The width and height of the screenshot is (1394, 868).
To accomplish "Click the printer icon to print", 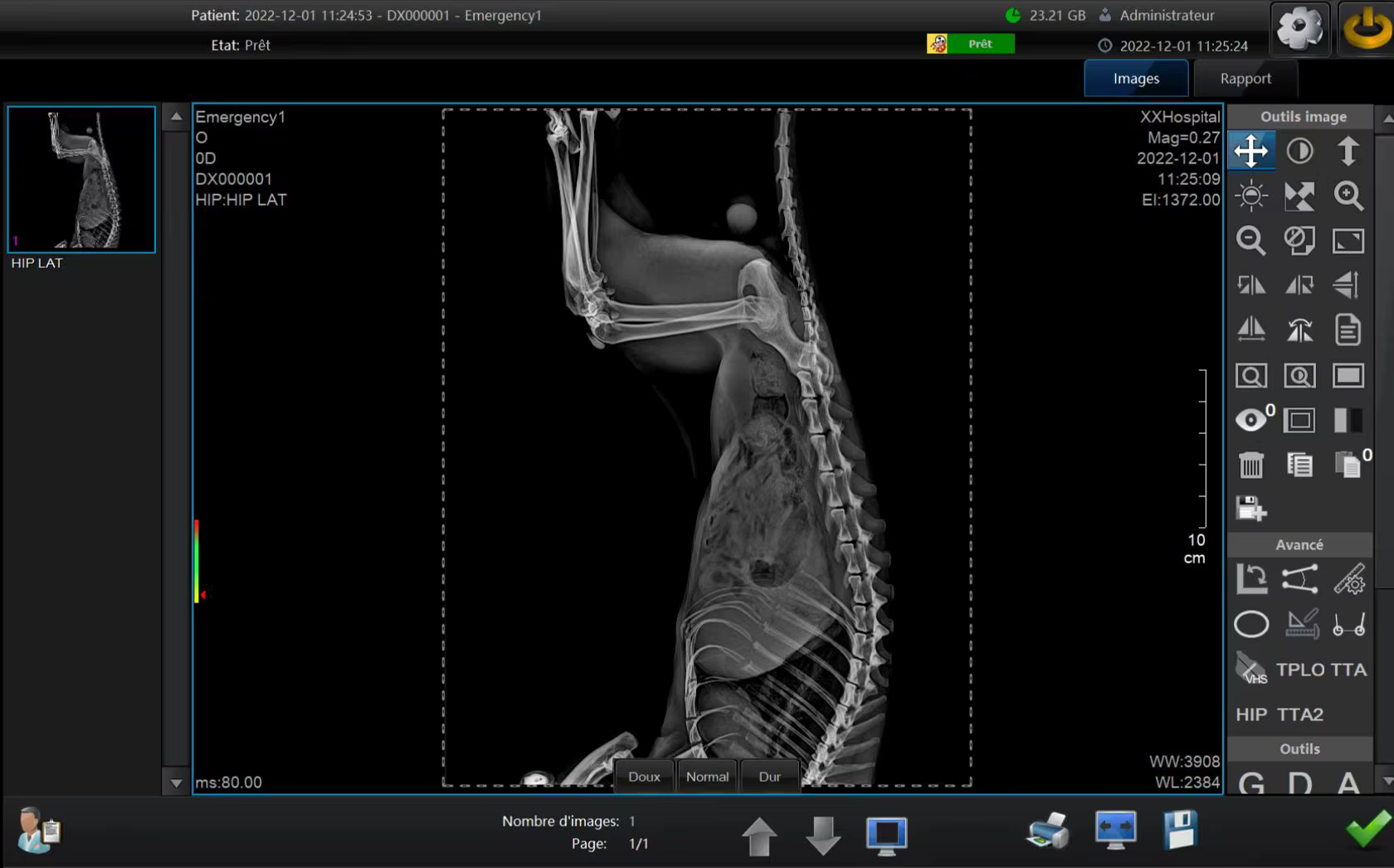I will (1047, 831).
